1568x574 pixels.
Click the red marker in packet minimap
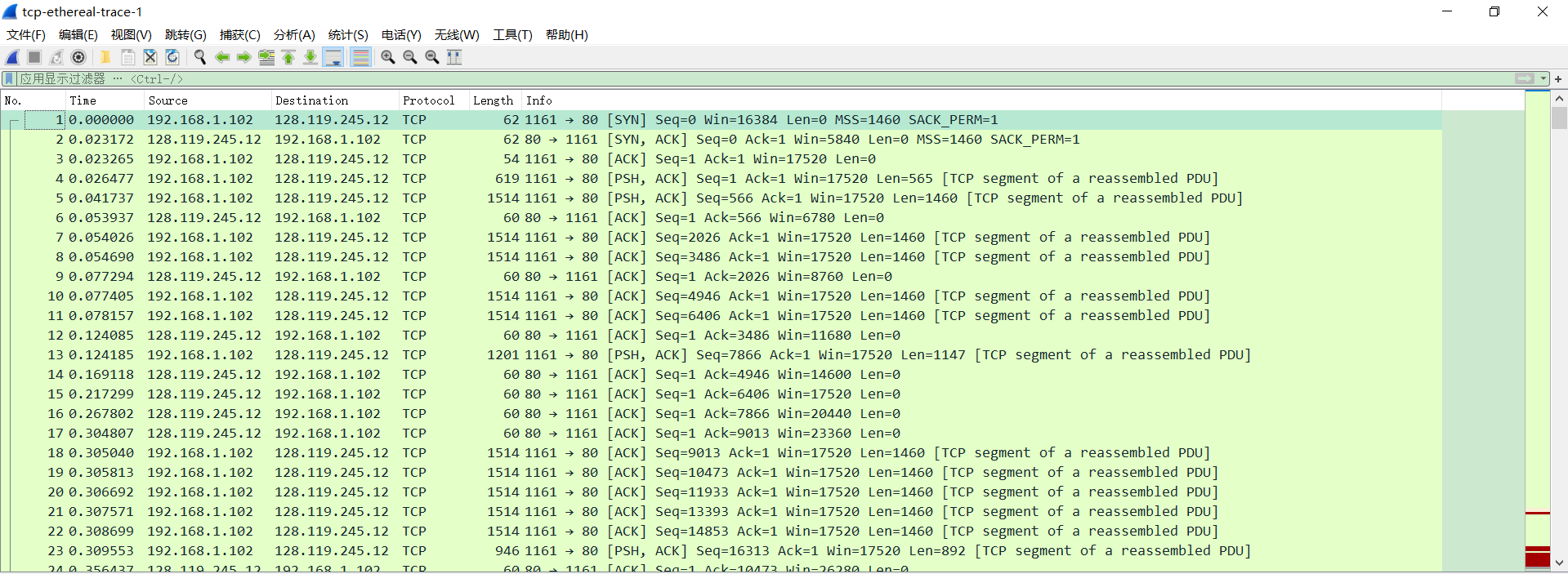coord(1538,558)
